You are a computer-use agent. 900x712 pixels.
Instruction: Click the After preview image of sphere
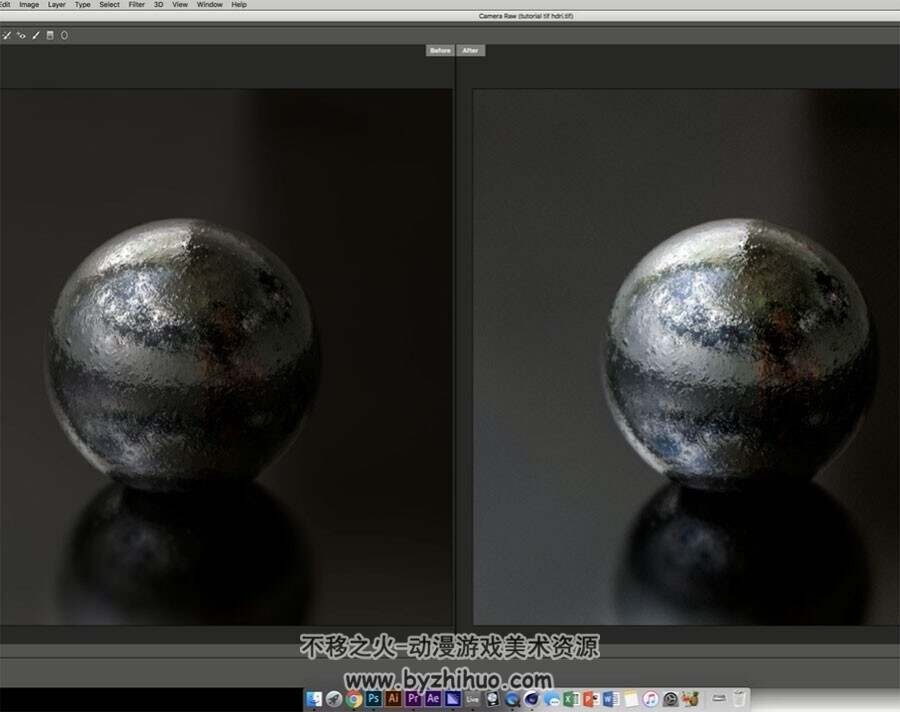tap(686, 357)
